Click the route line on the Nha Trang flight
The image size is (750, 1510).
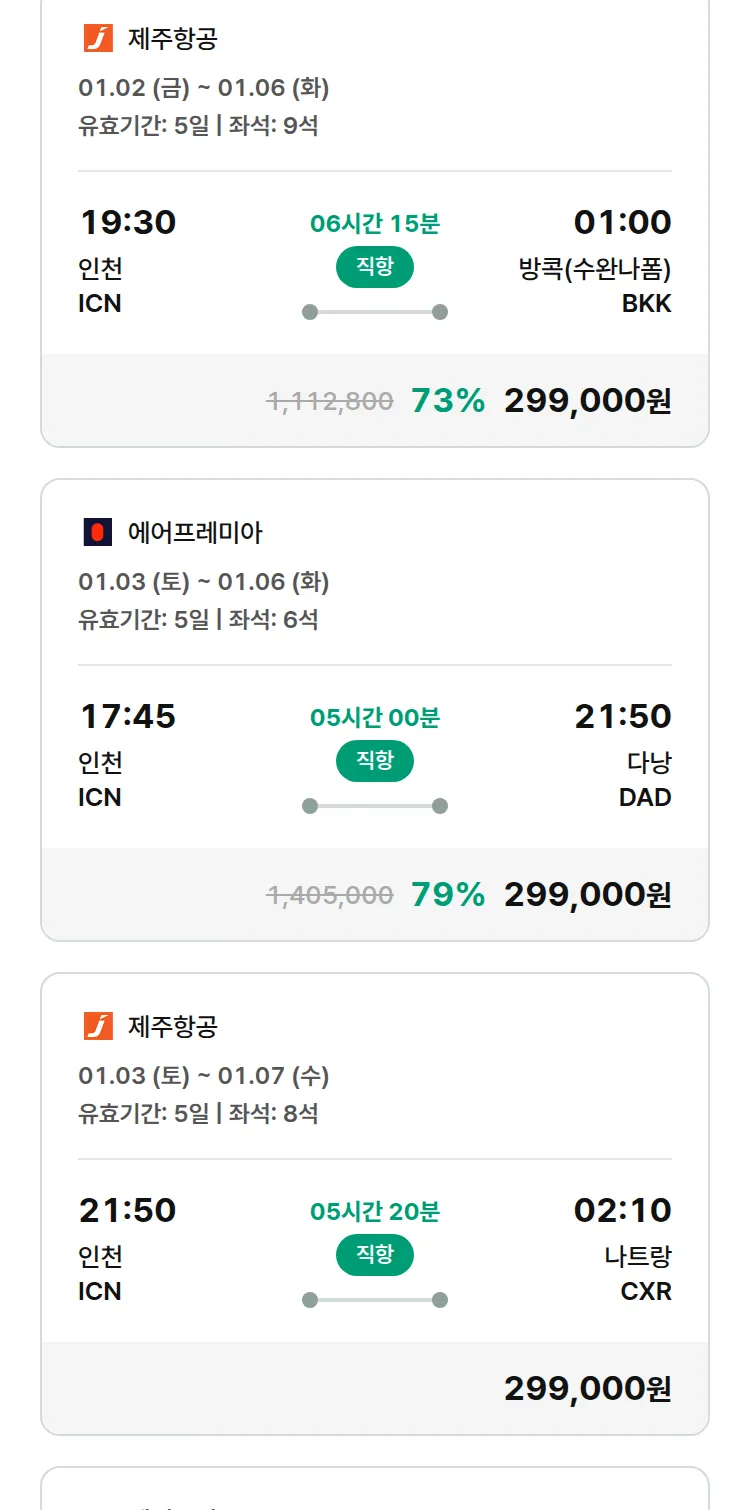[374, 1300]
